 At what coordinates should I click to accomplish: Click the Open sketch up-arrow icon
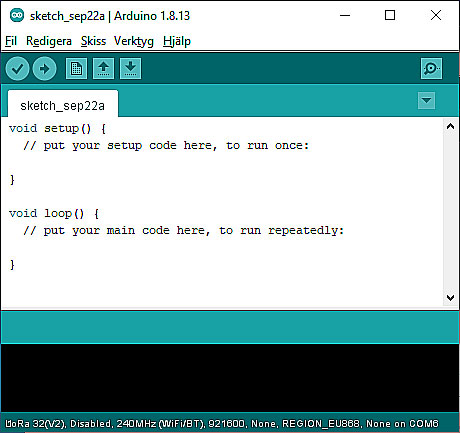coord(103,69)
